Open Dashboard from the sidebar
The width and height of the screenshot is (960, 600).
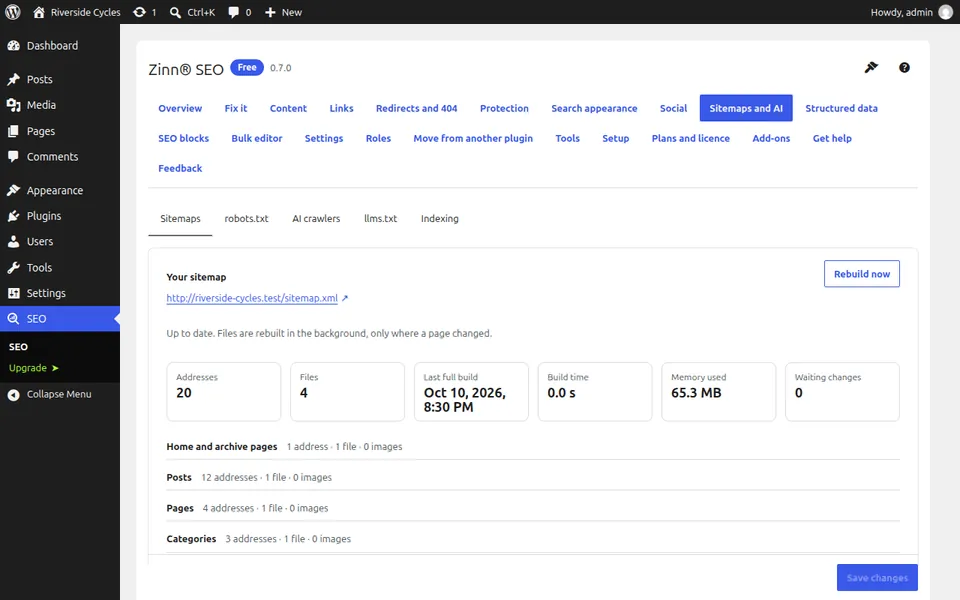(60, 45)
